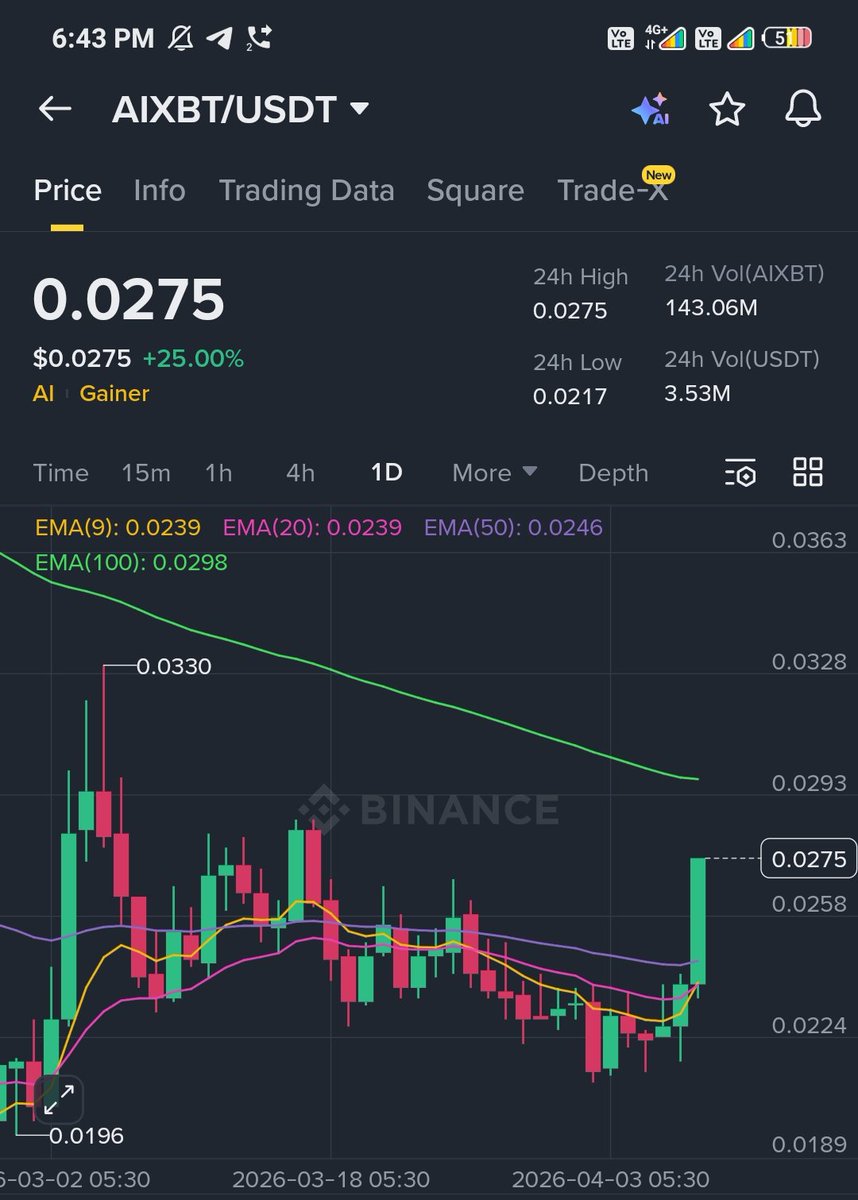Image resolution: width=858 pixels, height=1200 pixels.
Task: Tap the battery indicator in the status bar
Action: click(x=786, y=36)
